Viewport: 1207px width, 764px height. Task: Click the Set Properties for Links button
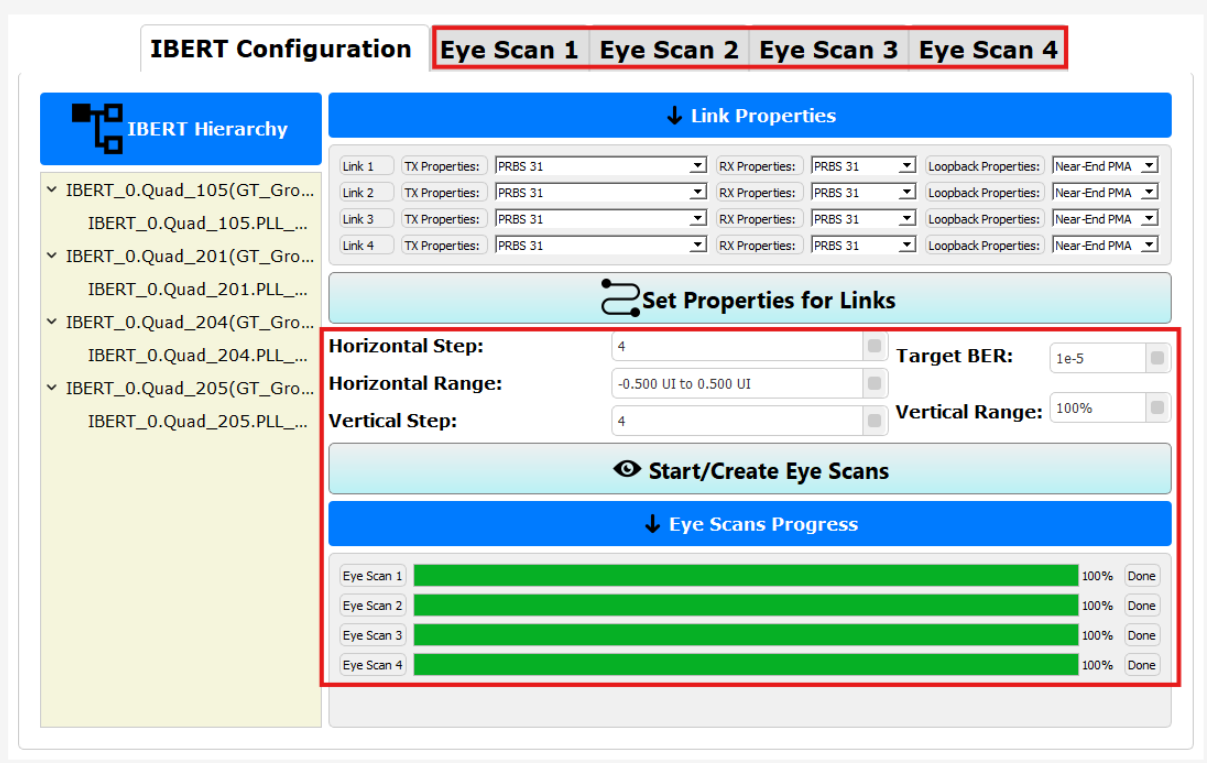pos(750,298)
